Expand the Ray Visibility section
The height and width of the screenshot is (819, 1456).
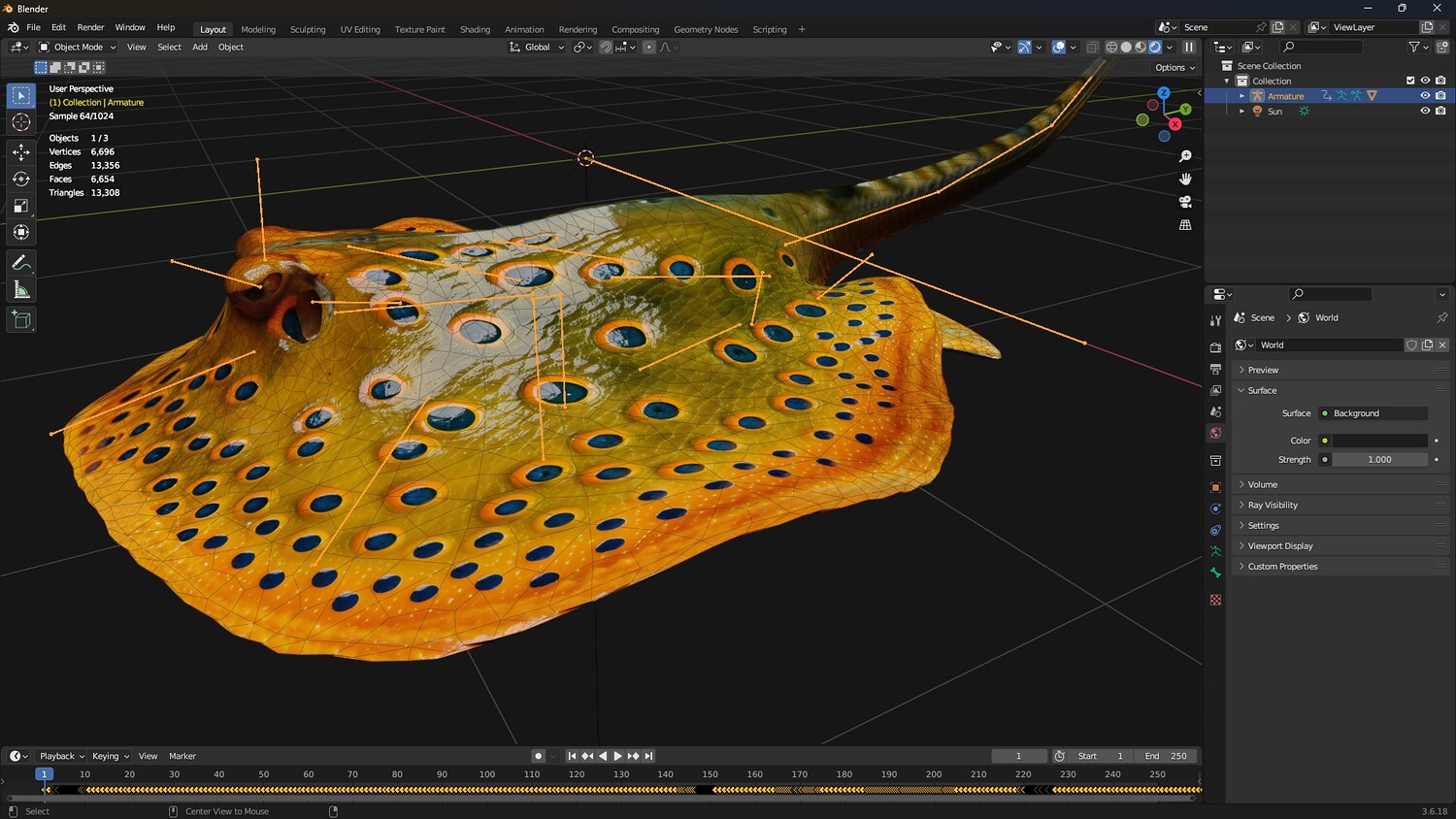coord(1272,505)
